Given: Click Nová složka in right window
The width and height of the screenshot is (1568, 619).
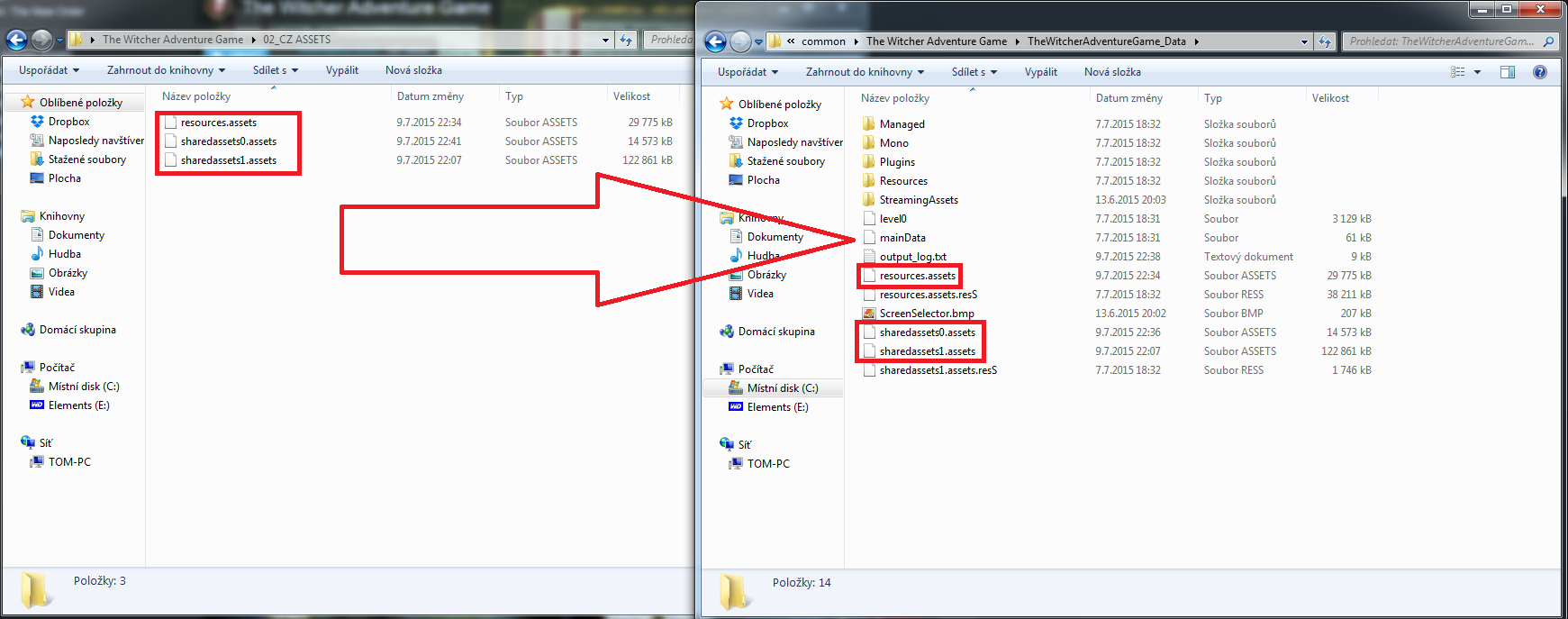Looking at the screenshot, I should click(1112, 72).
